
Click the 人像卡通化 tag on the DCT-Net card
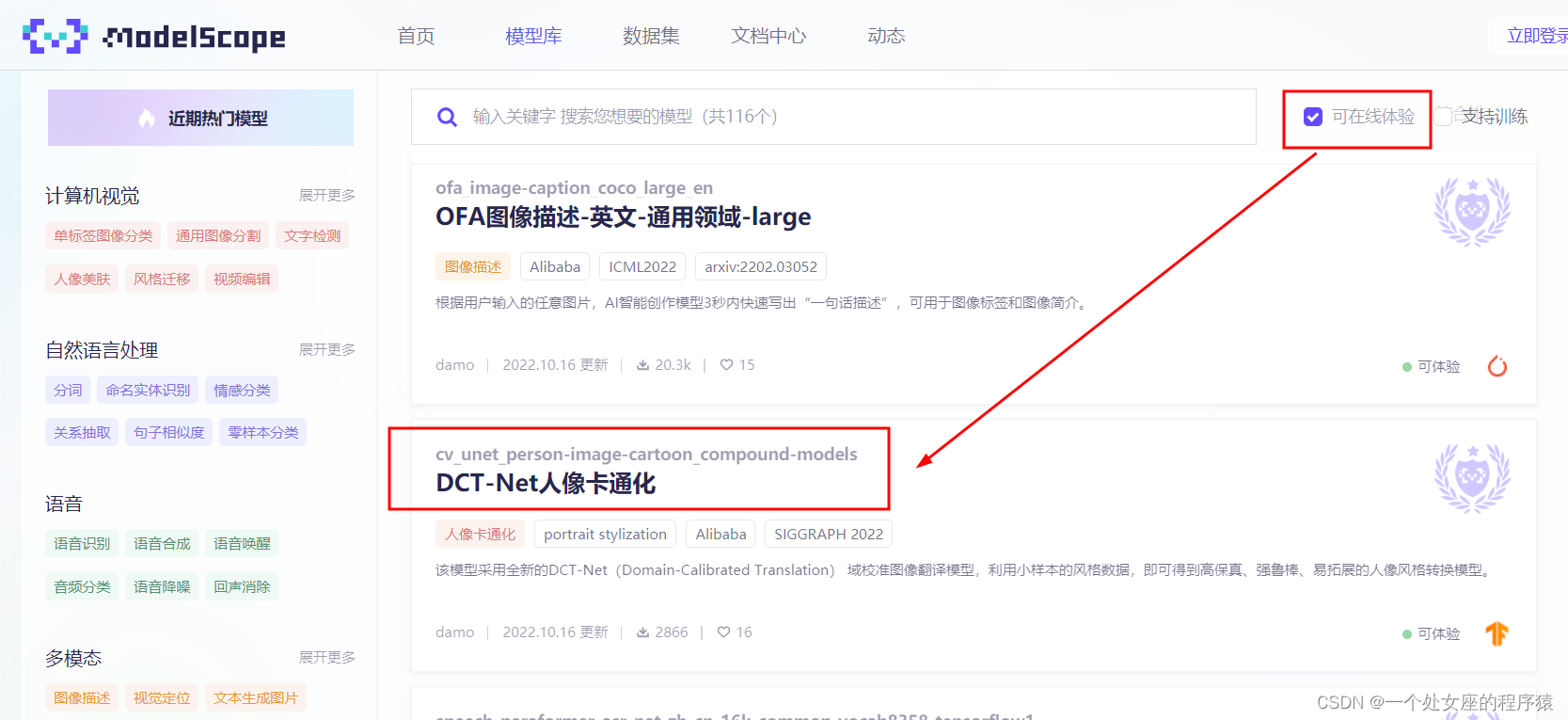480,534
